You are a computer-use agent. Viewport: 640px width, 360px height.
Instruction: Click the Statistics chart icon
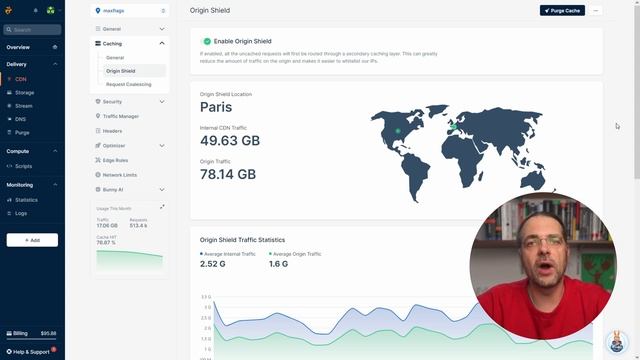click(9, 200)
